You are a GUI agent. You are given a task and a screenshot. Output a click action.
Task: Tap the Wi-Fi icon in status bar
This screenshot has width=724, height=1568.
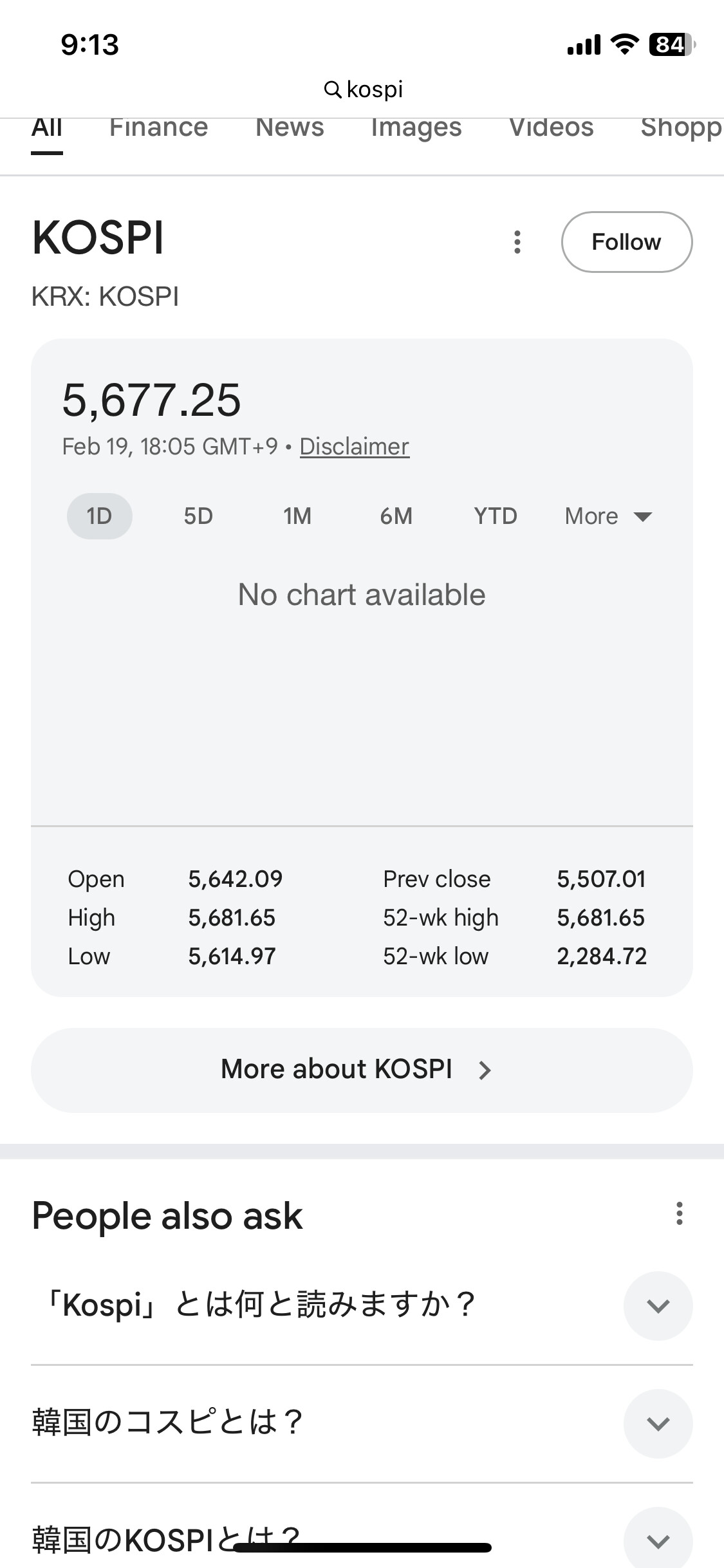tap(624, 44)
